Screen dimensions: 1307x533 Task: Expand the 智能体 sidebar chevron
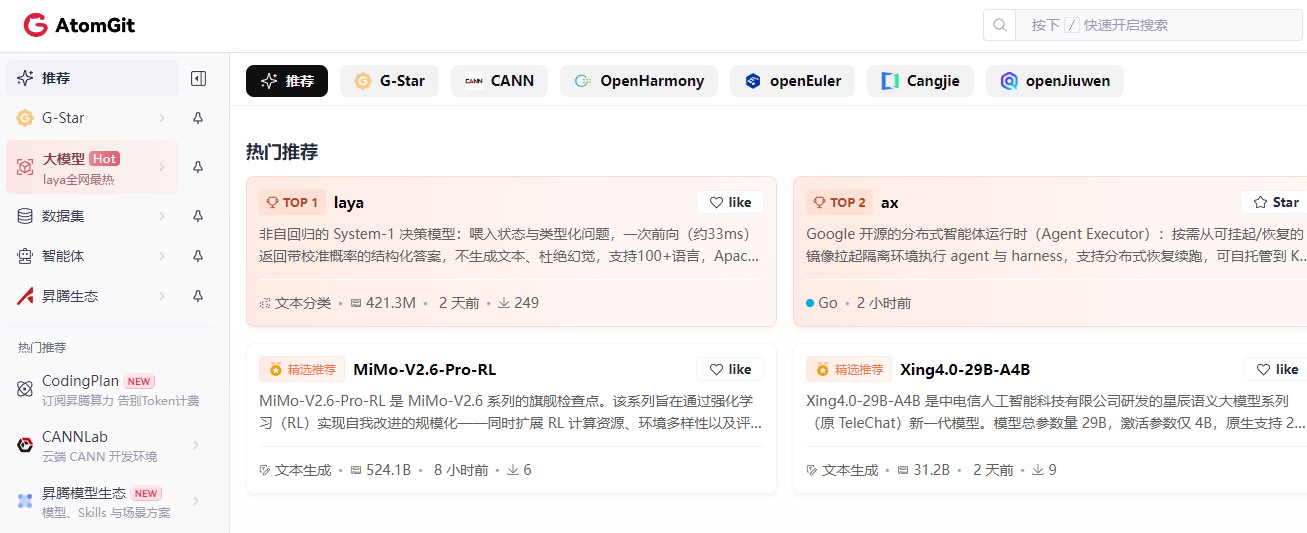pos(161,256)
